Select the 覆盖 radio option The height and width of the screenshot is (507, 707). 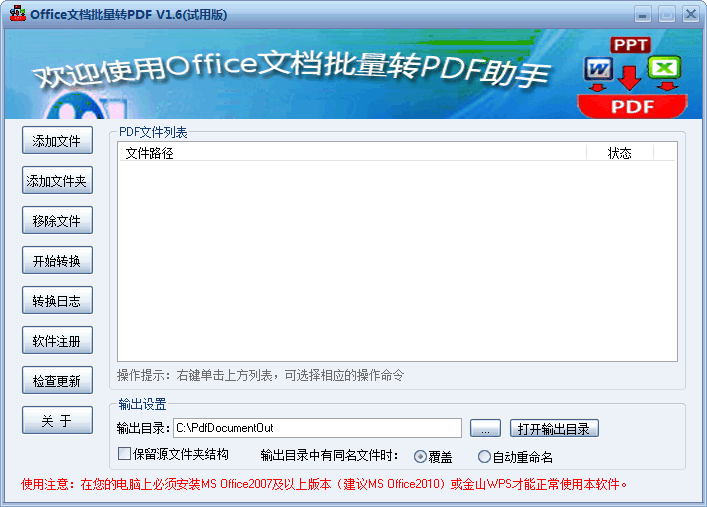(x=420, y=456)
